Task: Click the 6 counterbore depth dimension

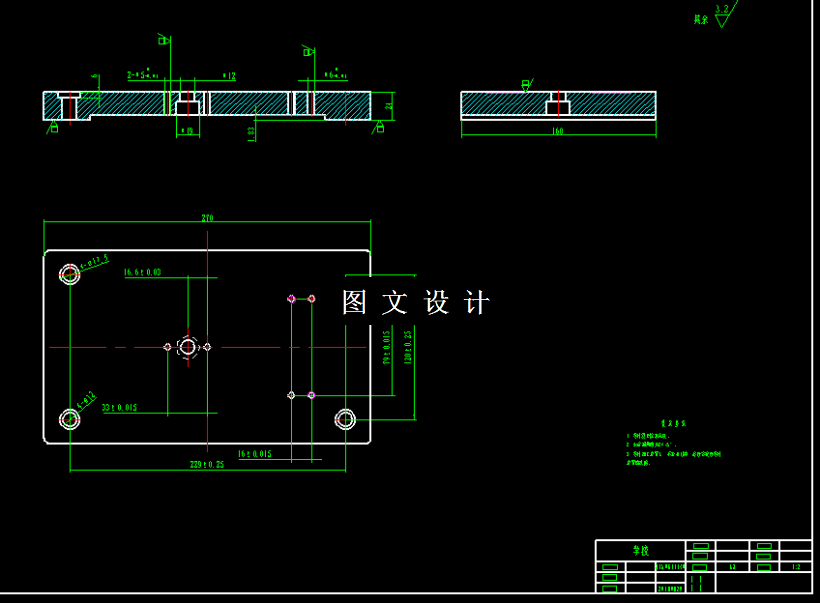Action: pos(95,76)
